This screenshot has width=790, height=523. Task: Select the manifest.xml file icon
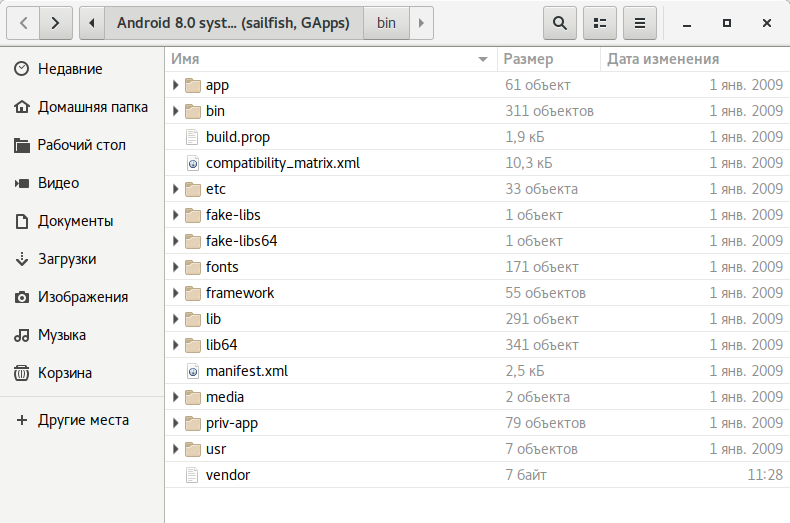tap(192, 371)
